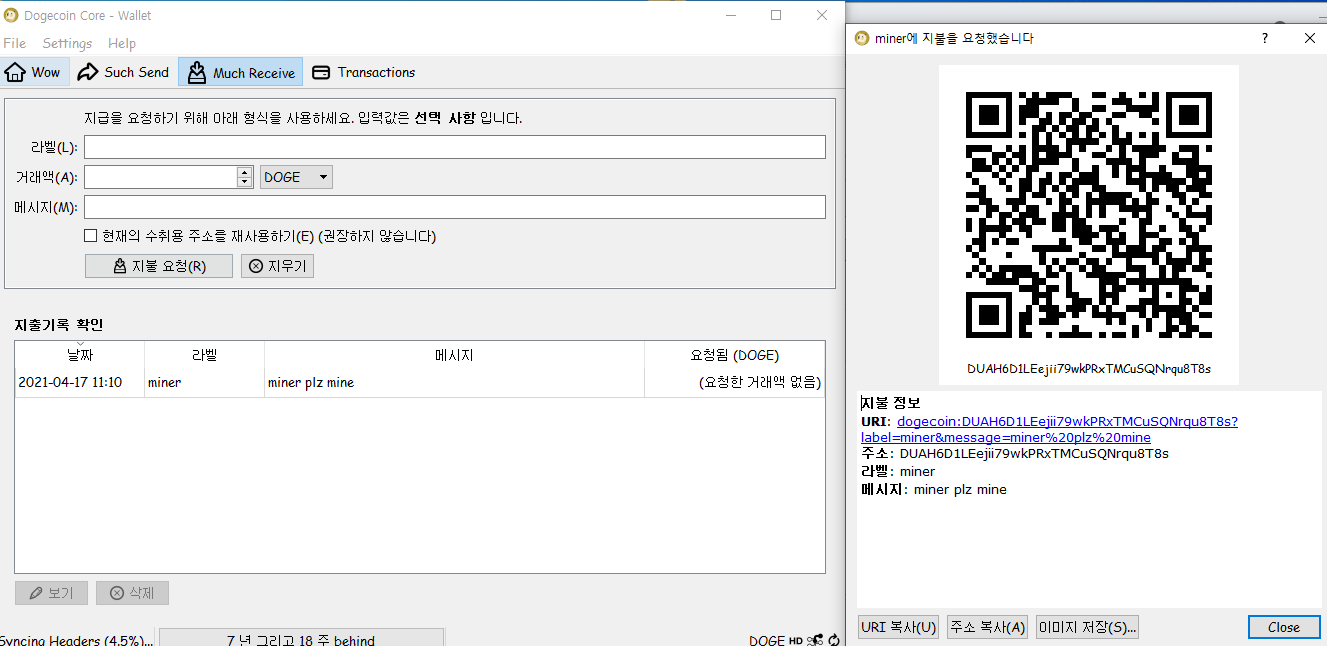The height and width of the screenshot is (646, 1327).
Task: Switch to the Such Send tab
Action: click(123, 72)
